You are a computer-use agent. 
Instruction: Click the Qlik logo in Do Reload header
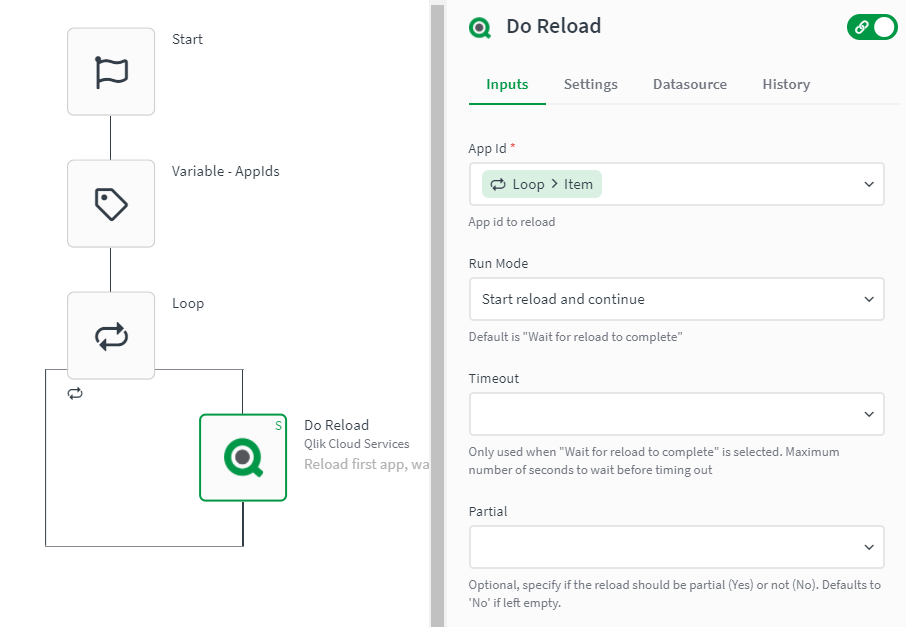480,27
